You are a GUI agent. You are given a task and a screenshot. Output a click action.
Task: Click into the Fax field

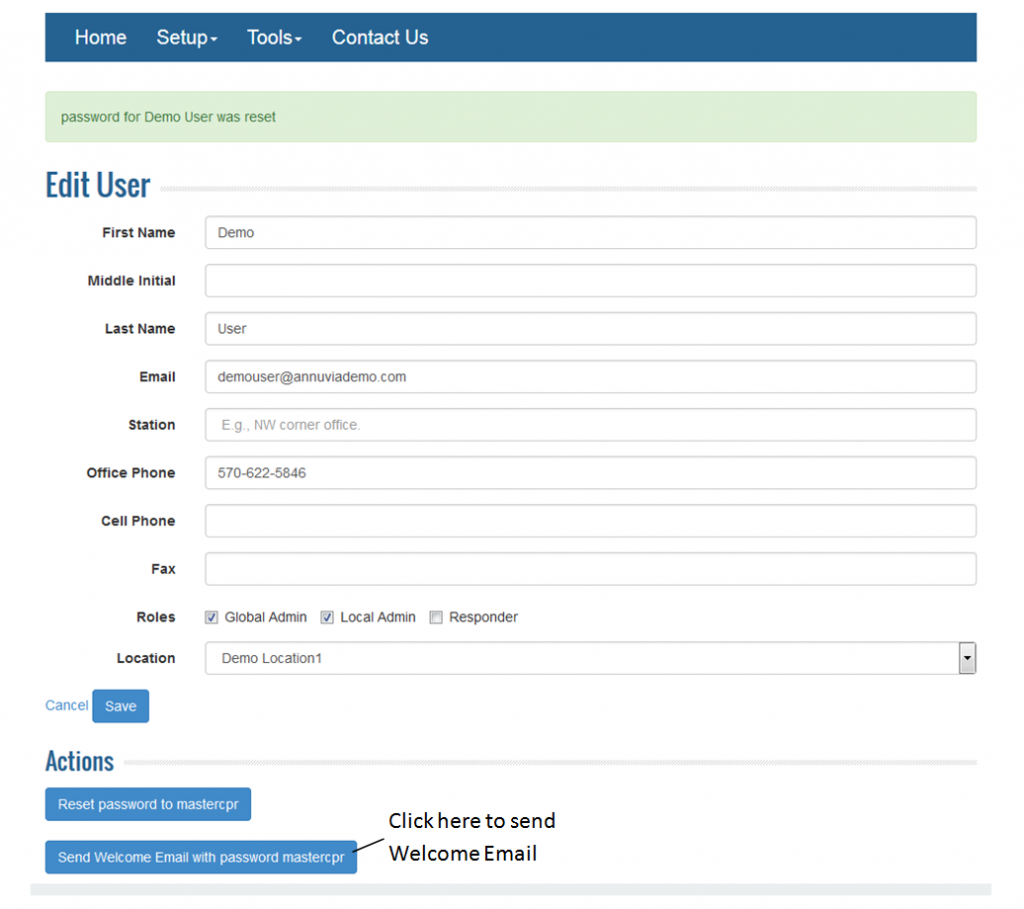pyautogui.click(x=590, y=568)
